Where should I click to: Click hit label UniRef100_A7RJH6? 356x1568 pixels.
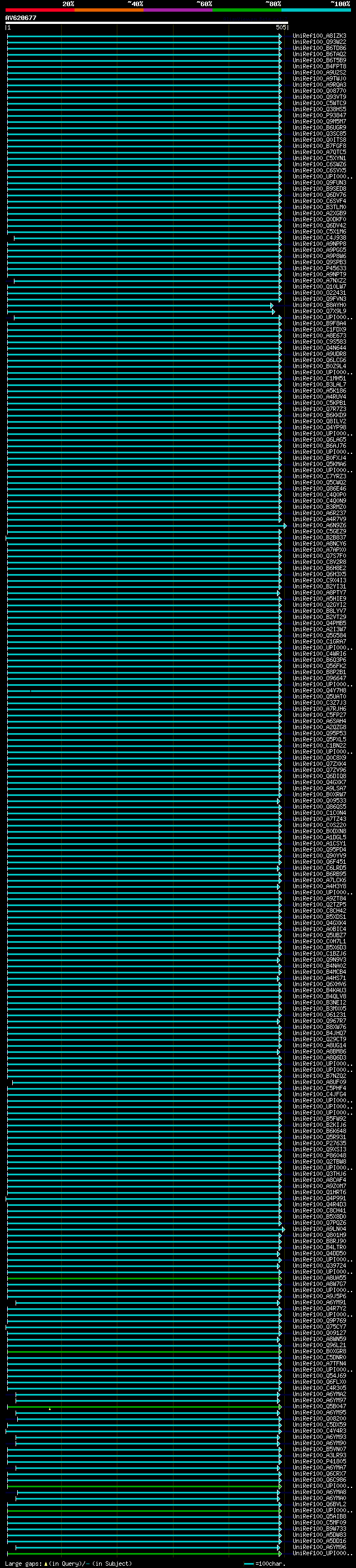coord(319,709)
